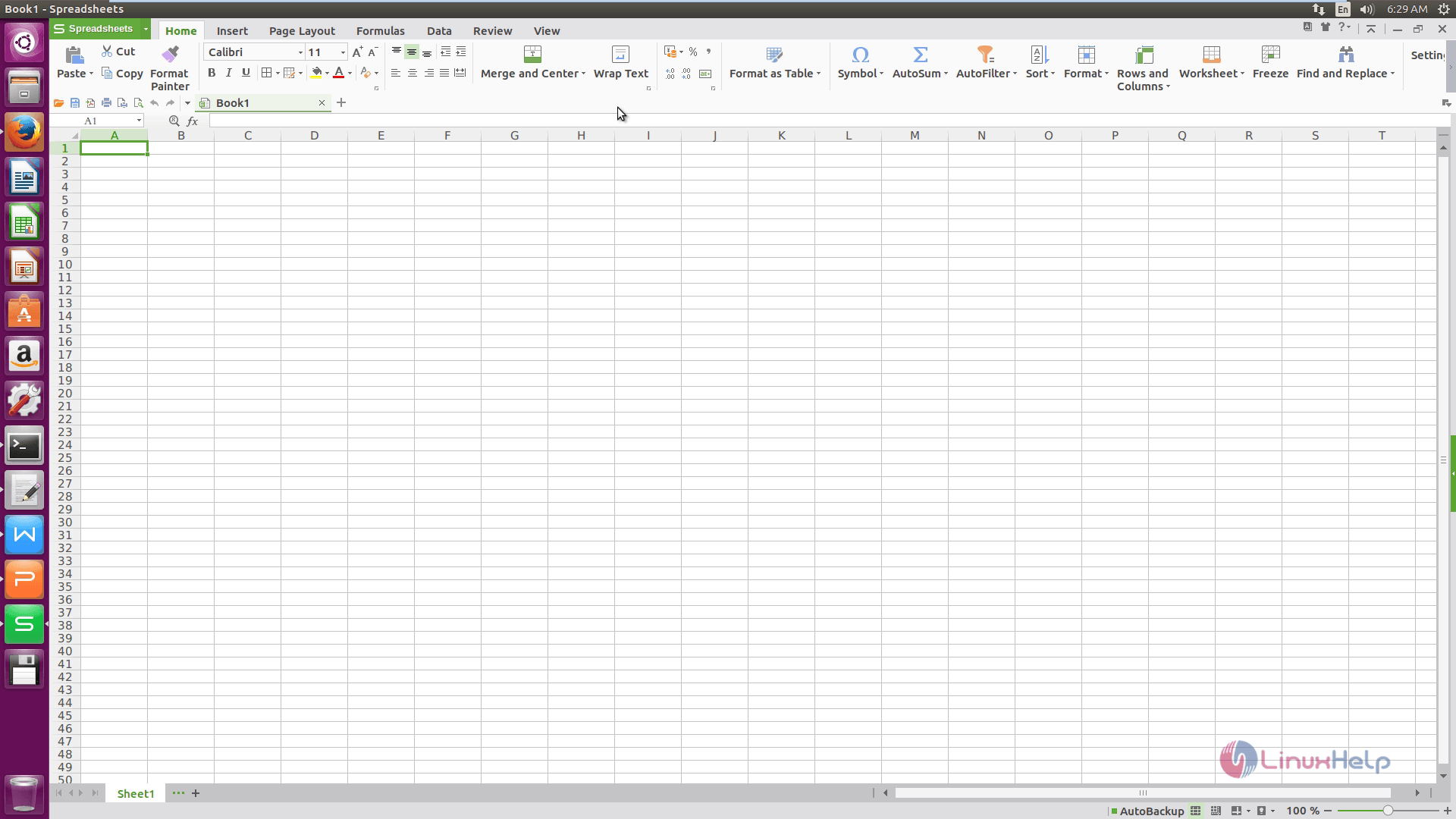Screen dimensions: 1456x819
Task: Open the Format Painter tool
Action: point(169,67)
